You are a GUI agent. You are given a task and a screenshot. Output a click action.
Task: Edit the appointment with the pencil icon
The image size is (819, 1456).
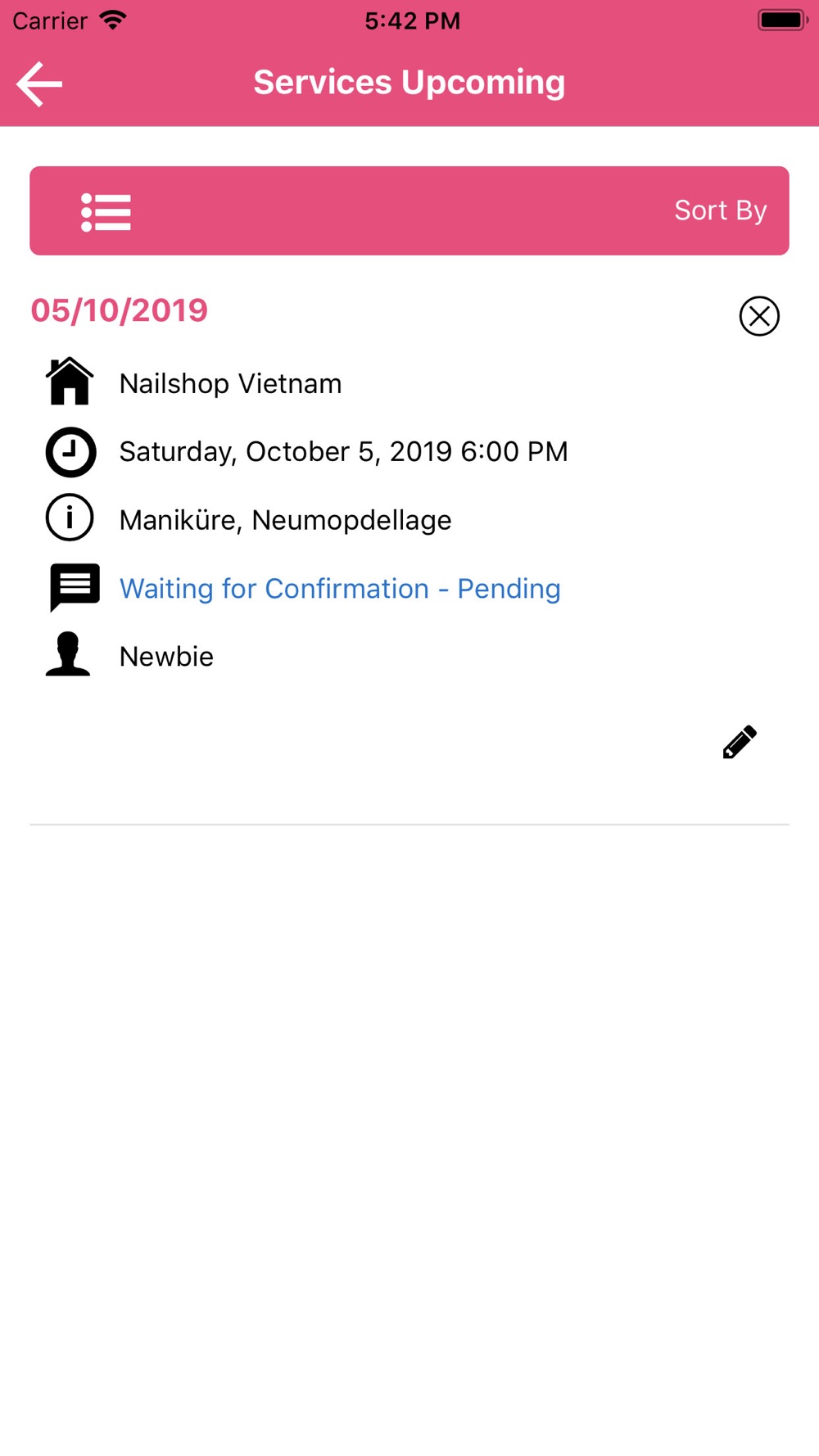point(740,742)
